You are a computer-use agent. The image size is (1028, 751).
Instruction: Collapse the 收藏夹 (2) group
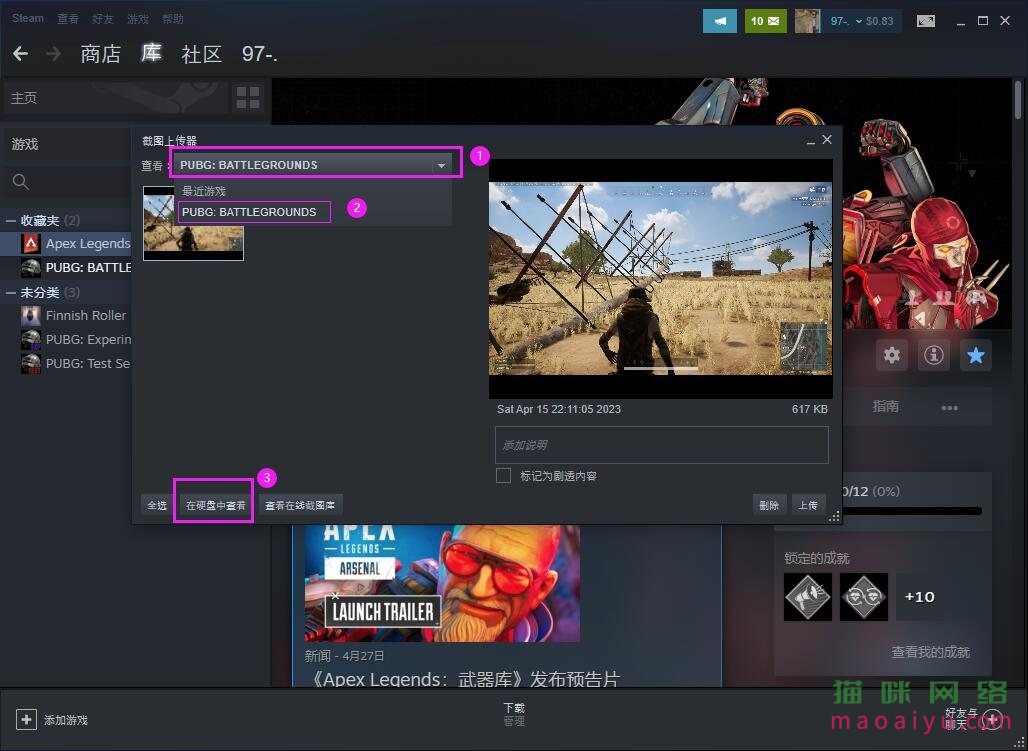[9, 219]
